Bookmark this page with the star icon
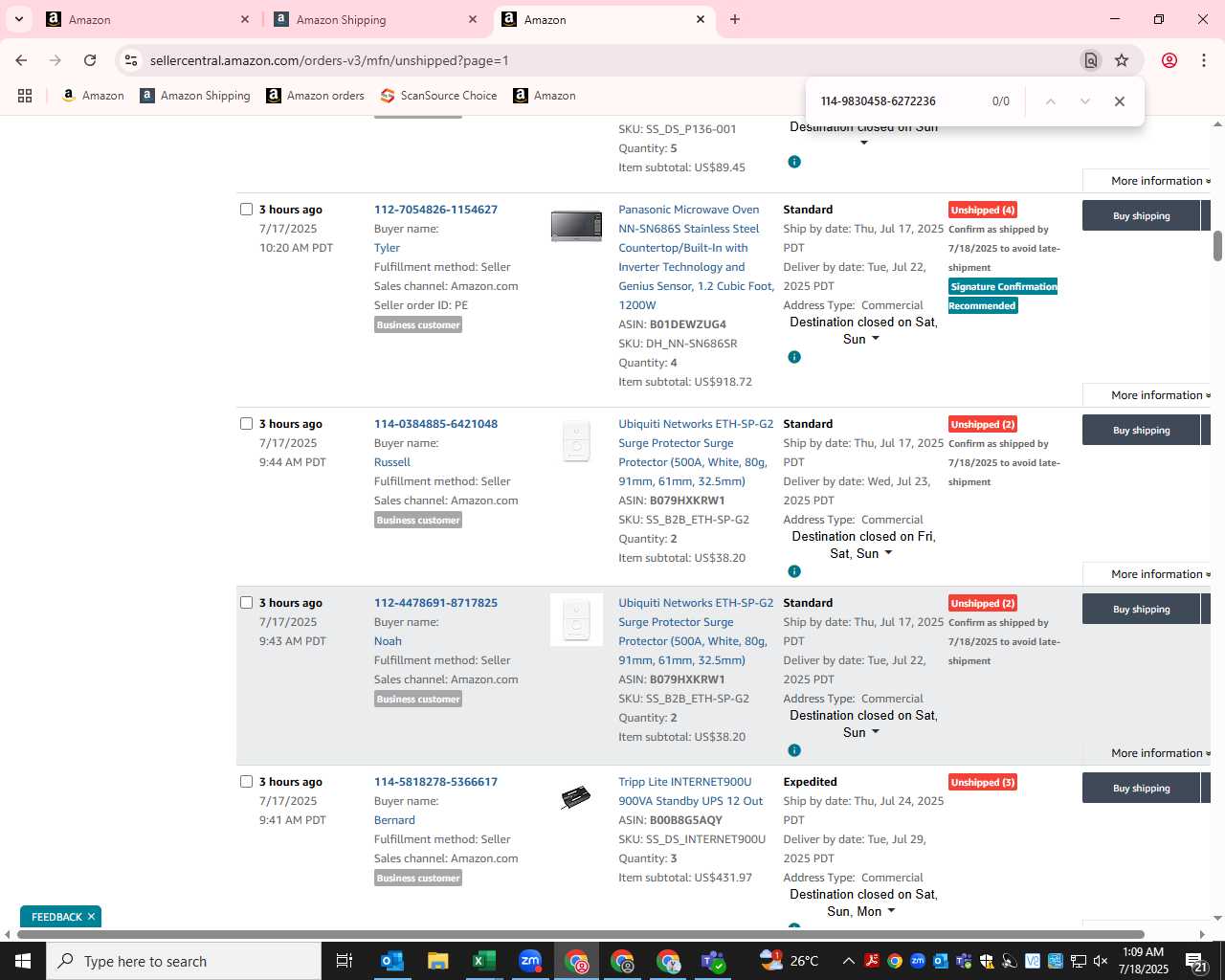 (x=1122, y=60)
